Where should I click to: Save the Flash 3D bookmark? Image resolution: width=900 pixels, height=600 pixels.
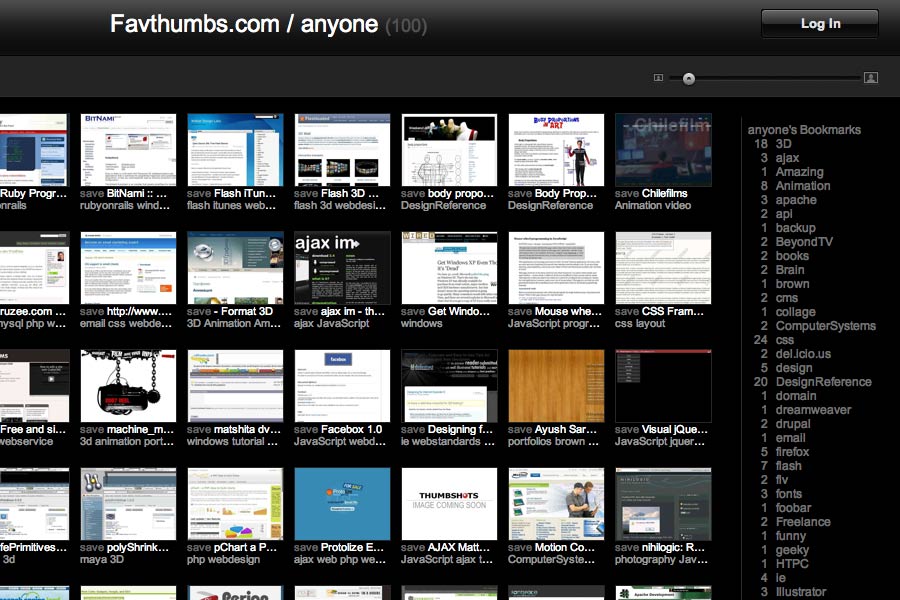[305, 193]
